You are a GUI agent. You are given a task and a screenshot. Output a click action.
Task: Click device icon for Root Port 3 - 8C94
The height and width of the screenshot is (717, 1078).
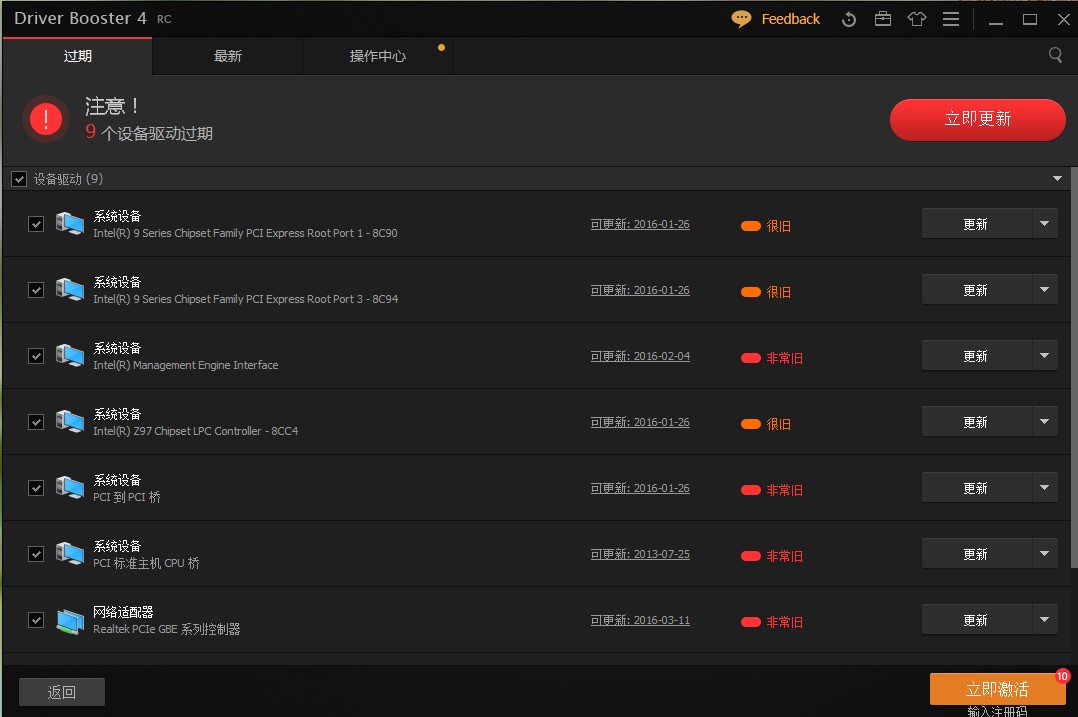69,289
